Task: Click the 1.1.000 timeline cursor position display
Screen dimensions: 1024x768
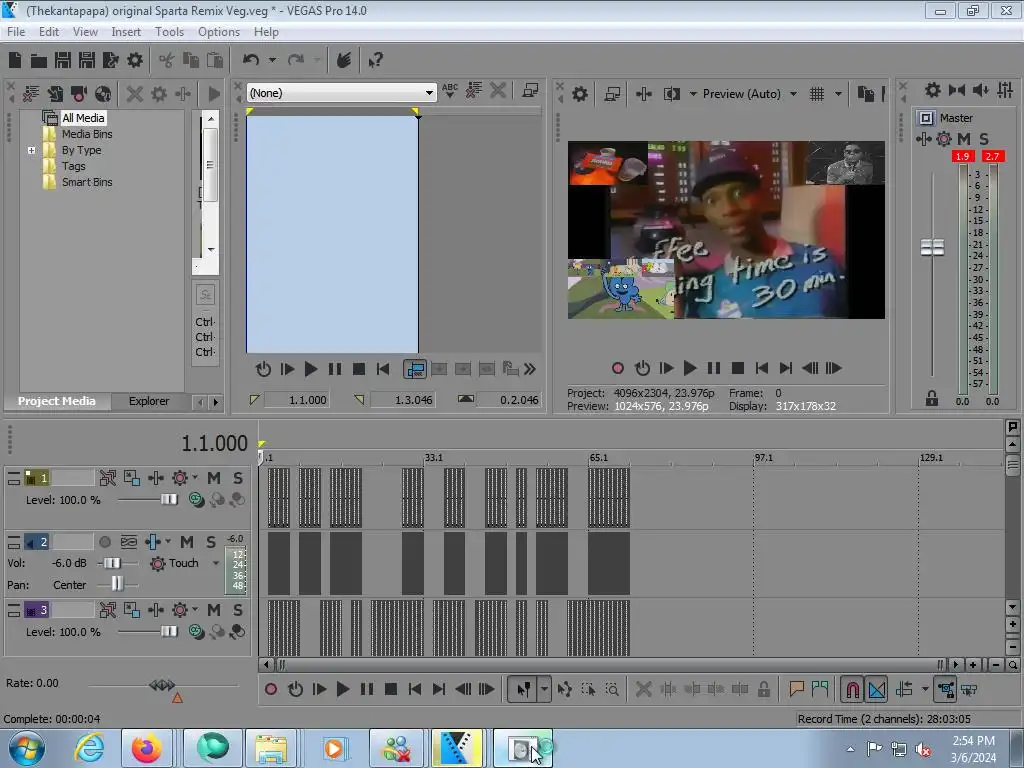Action: (x=214, y=443)
